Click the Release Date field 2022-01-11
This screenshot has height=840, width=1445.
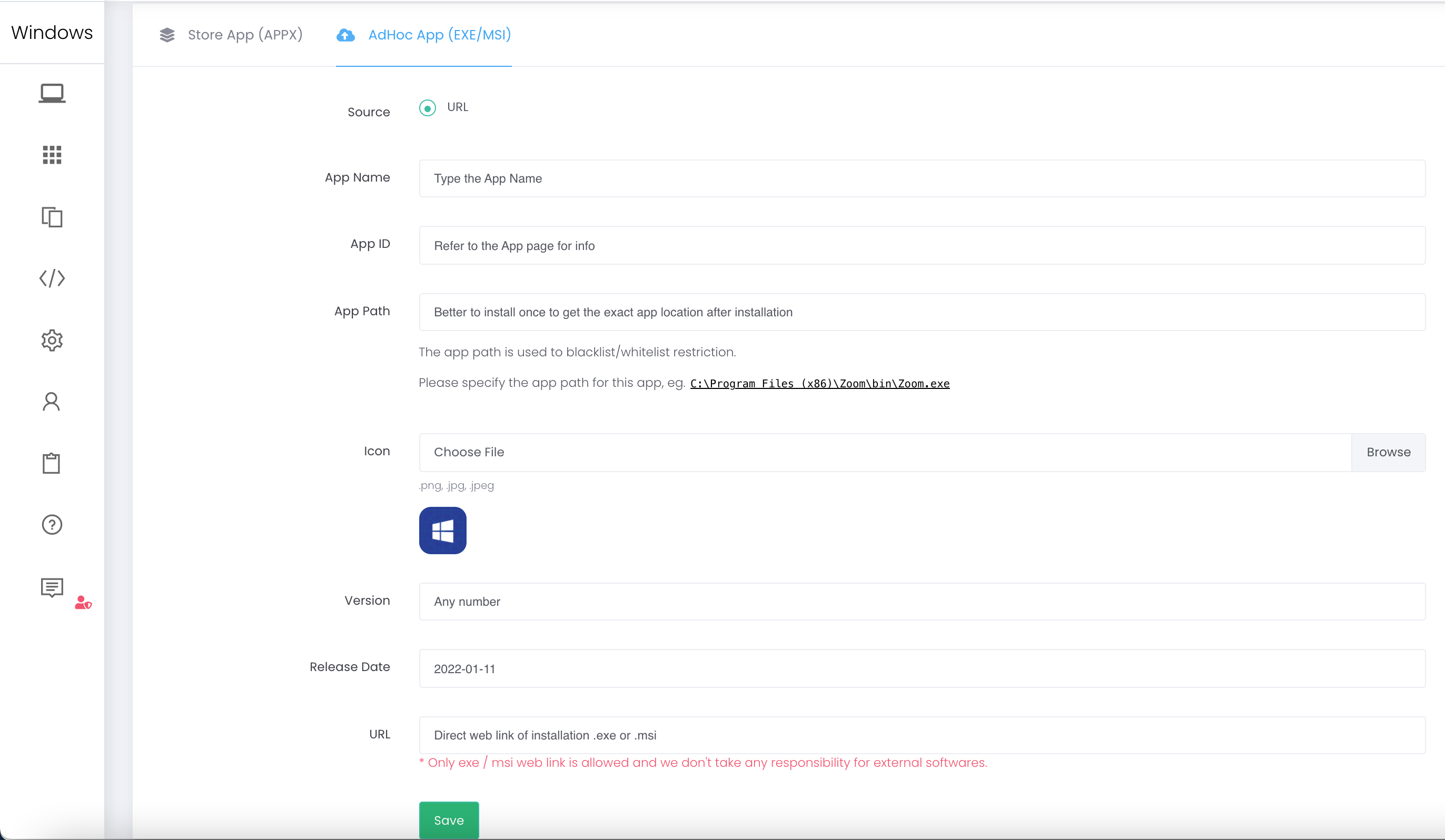pyautogui.click(x=922, y=668)
